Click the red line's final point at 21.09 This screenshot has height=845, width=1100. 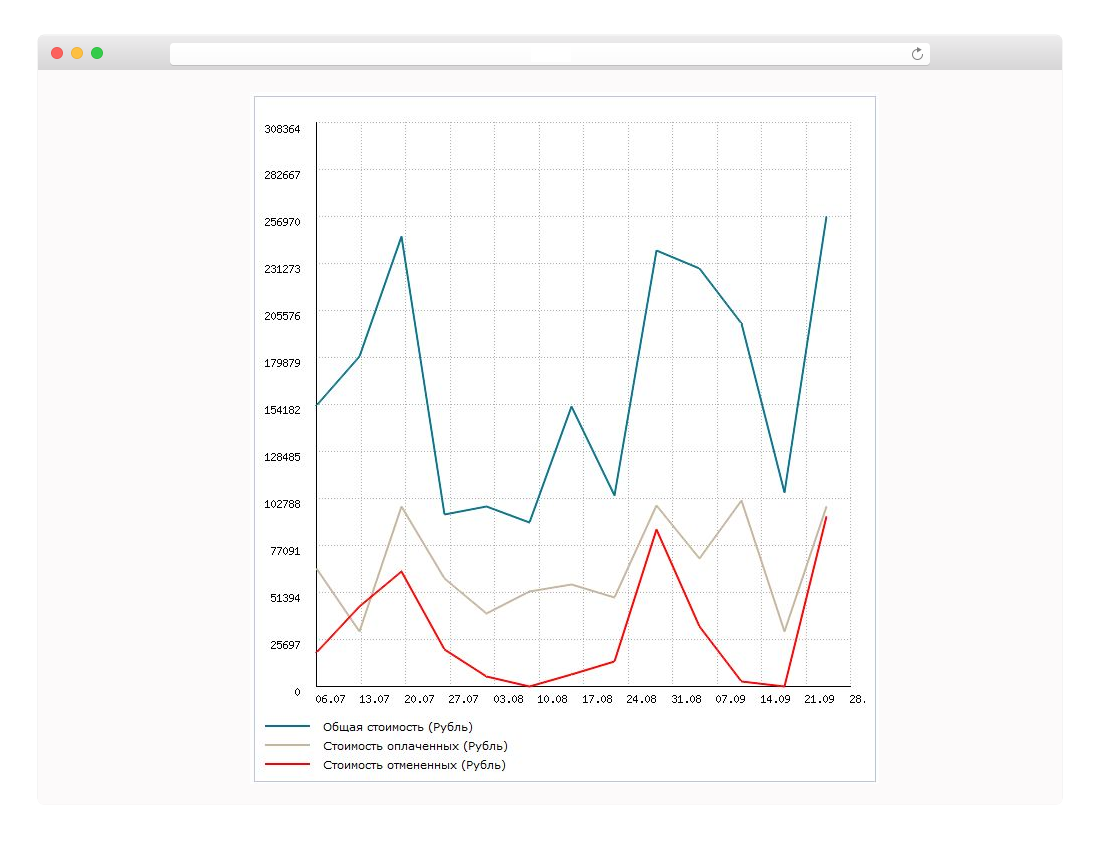[826, 517]
